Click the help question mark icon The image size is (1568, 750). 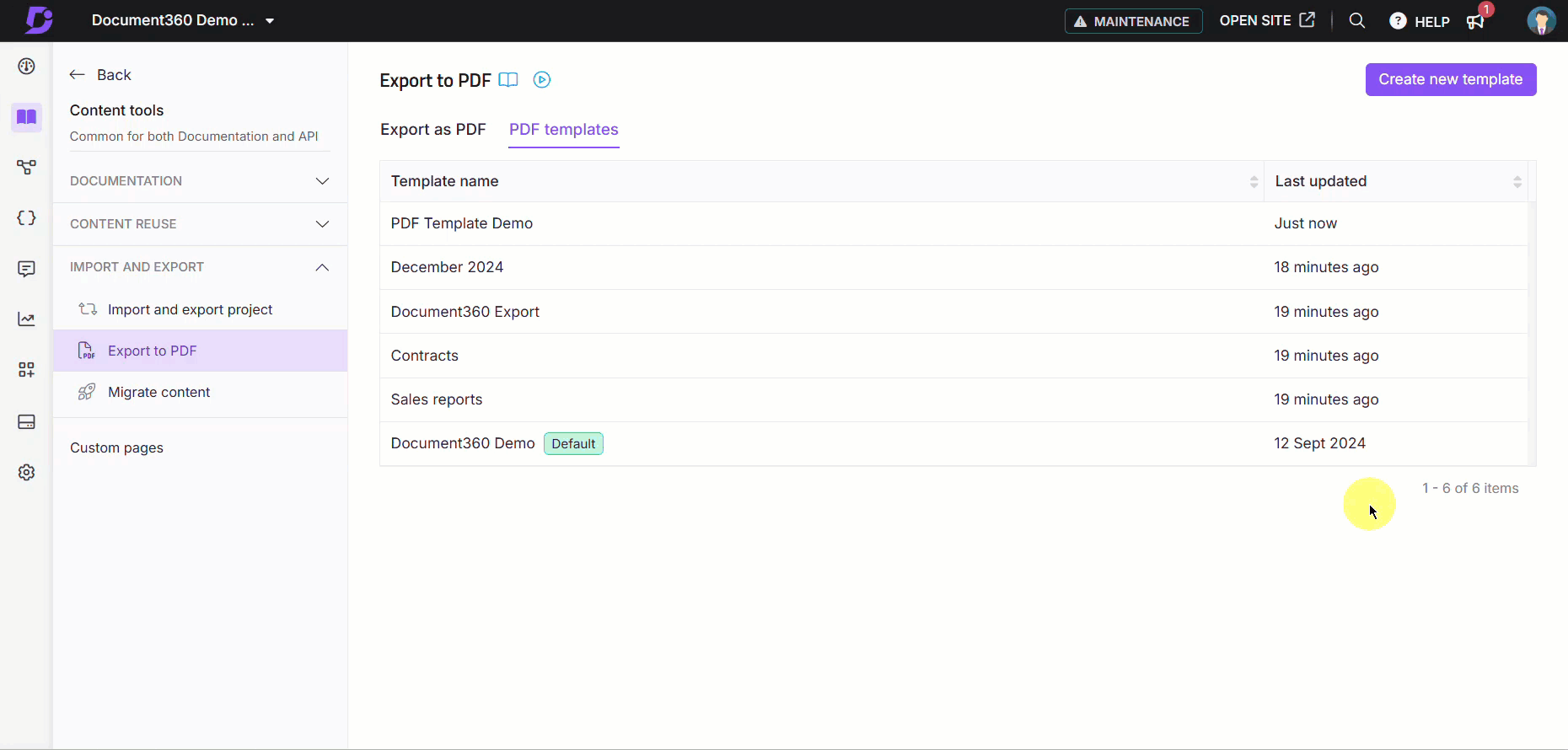click(x=1398, y=21)
